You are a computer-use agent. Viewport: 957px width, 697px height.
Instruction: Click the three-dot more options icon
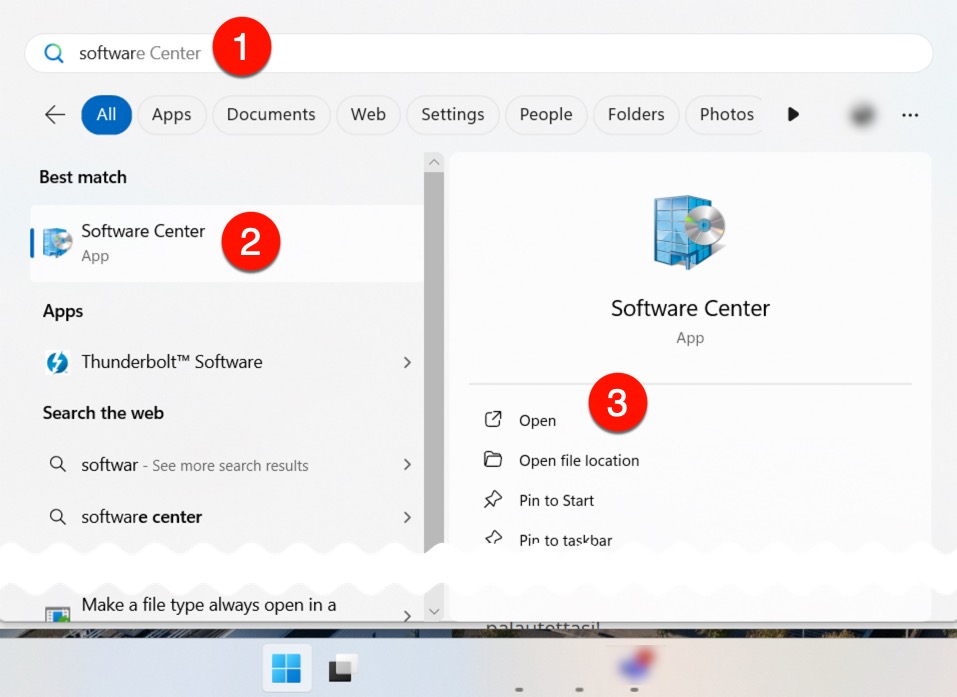click(x=909, y=115)
